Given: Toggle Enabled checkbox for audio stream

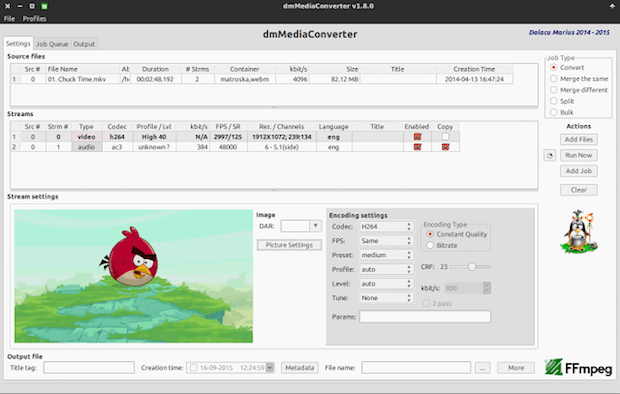Looking at the screenshot, I should pos(417,147).
